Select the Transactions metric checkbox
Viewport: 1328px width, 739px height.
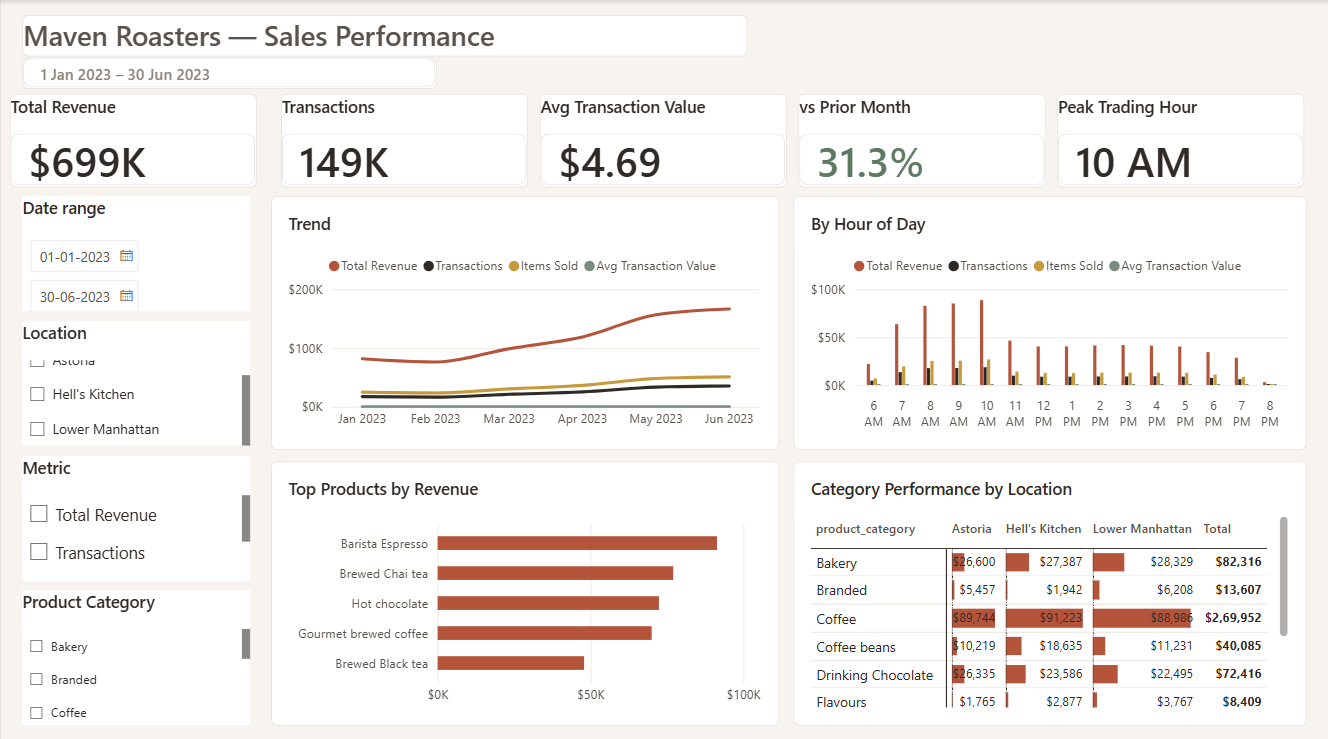(x=39, y=552)
